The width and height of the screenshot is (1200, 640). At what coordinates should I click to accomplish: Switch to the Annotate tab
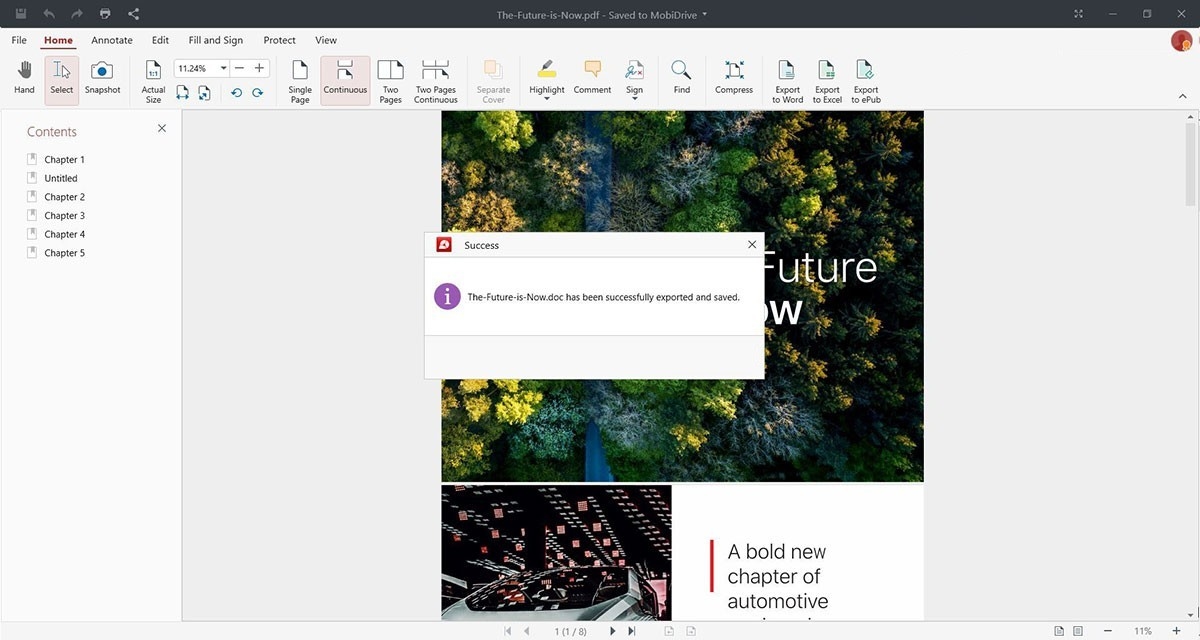(x=112, y=40)
